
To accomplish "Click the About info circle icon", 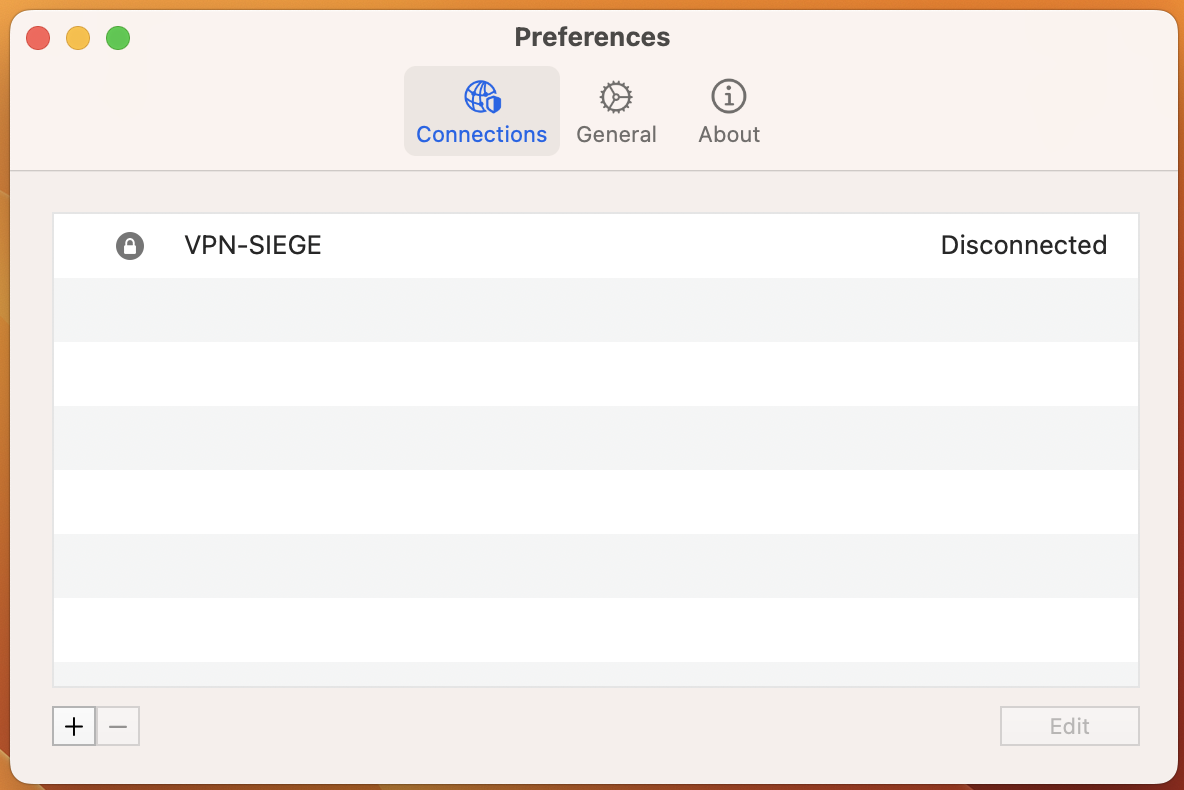I will [x=729, y=97].
